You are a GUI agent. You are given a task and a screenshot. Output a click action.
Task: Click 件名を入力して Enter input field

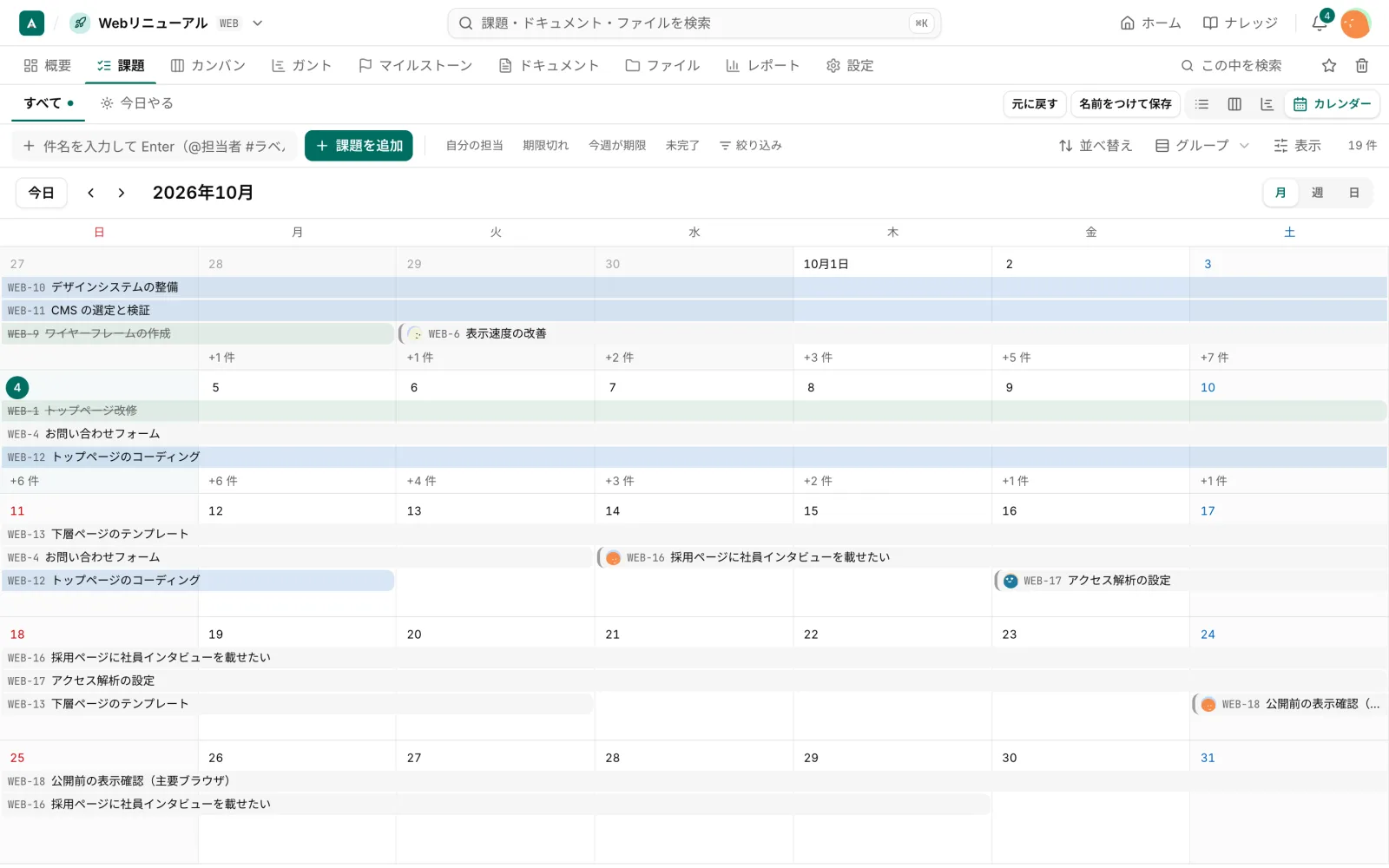point(155,146)
